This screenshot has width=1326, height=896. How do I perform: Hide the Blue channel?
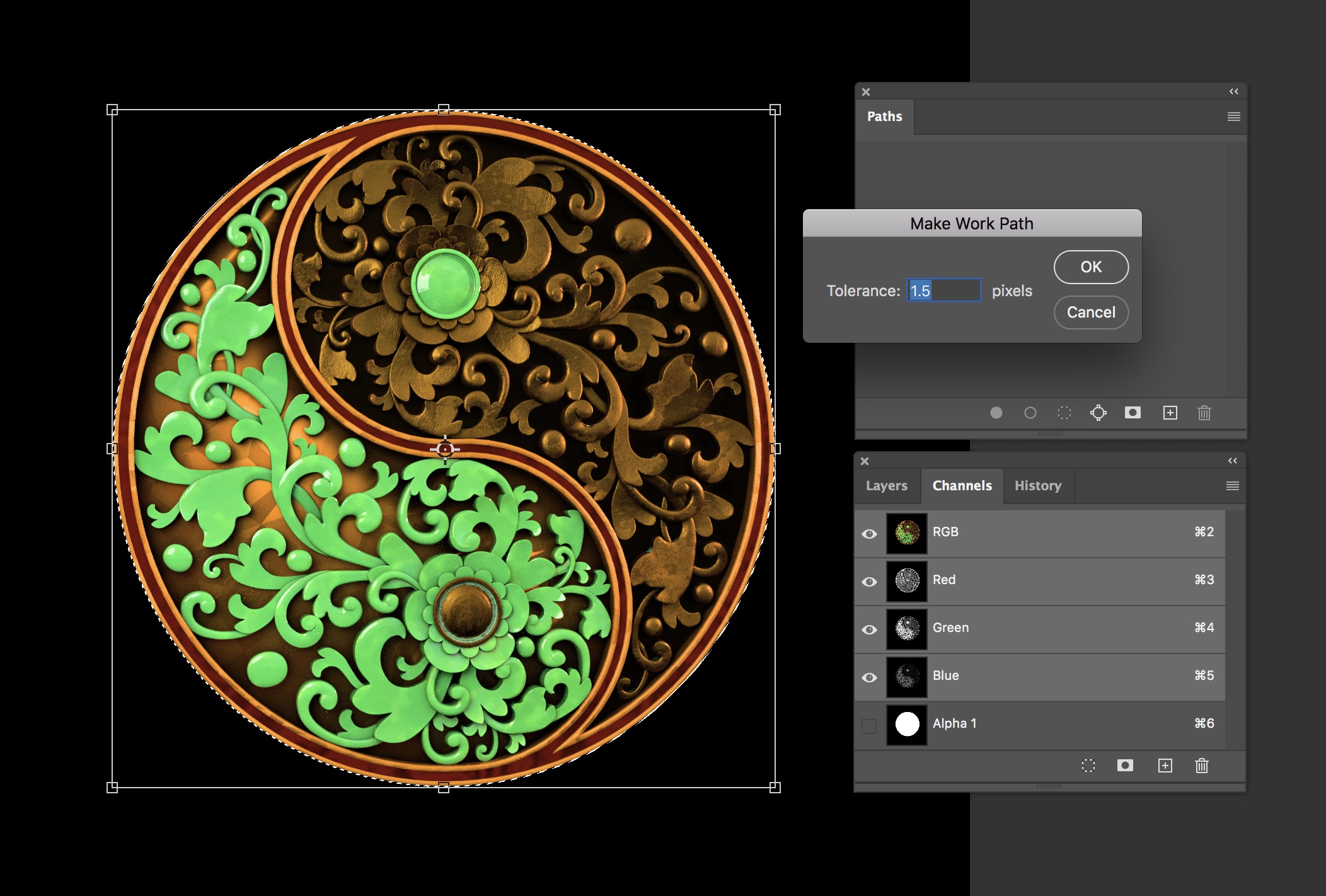869,677
